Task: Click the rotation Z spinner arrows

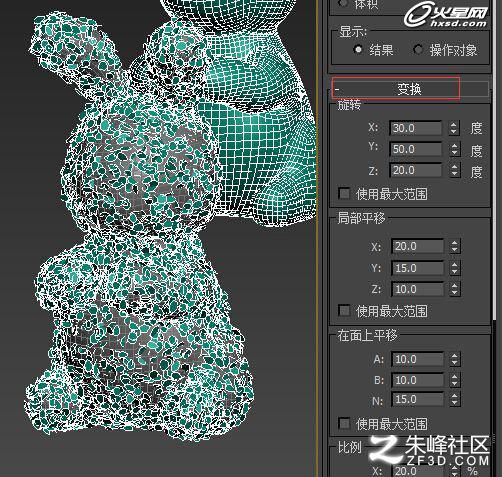Action: point(454,171)
